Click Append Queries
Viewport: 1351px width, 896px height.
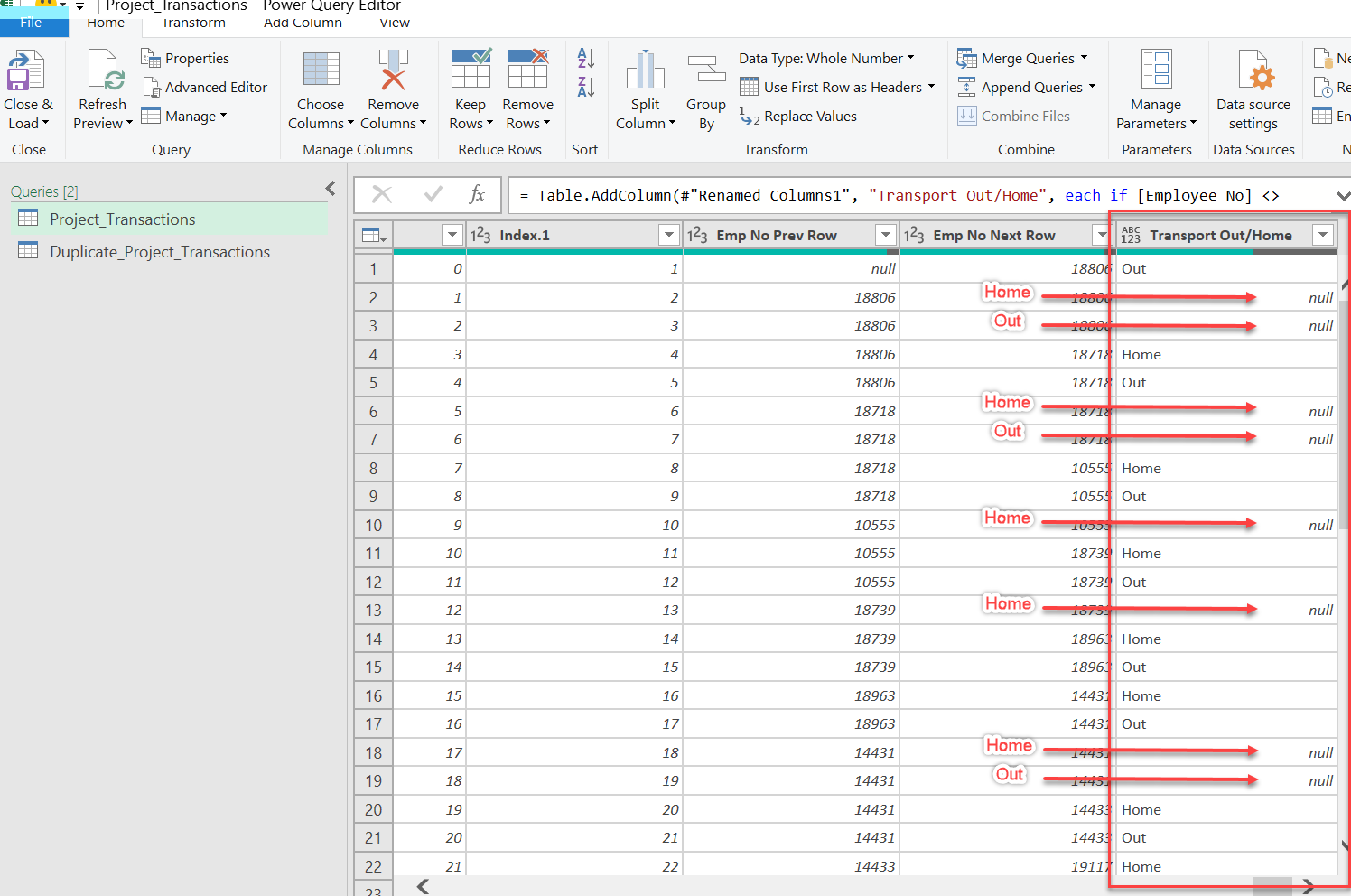(1026, 88)
